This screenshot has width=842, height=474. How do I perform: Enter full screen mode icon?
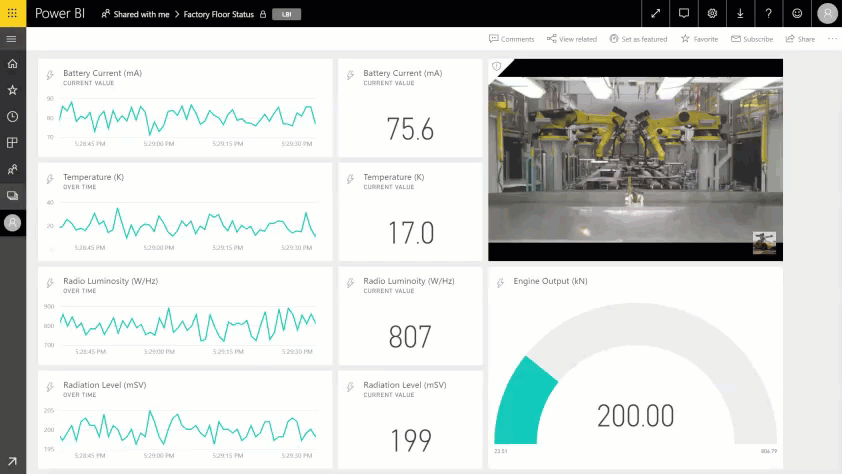point(656,13)
